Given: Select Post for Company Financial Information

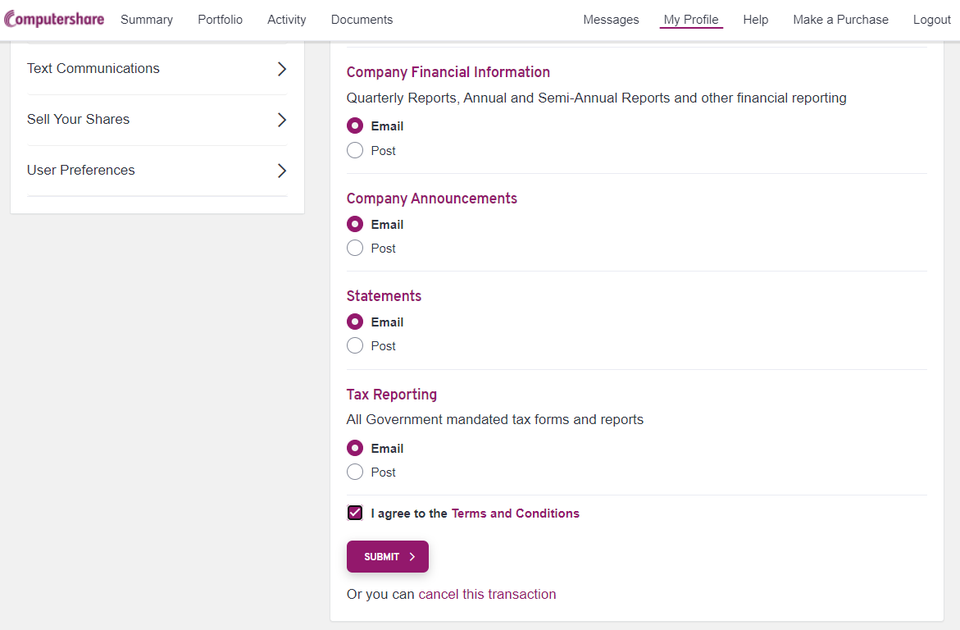Looking at the screenshot, I should click(355, 150).
